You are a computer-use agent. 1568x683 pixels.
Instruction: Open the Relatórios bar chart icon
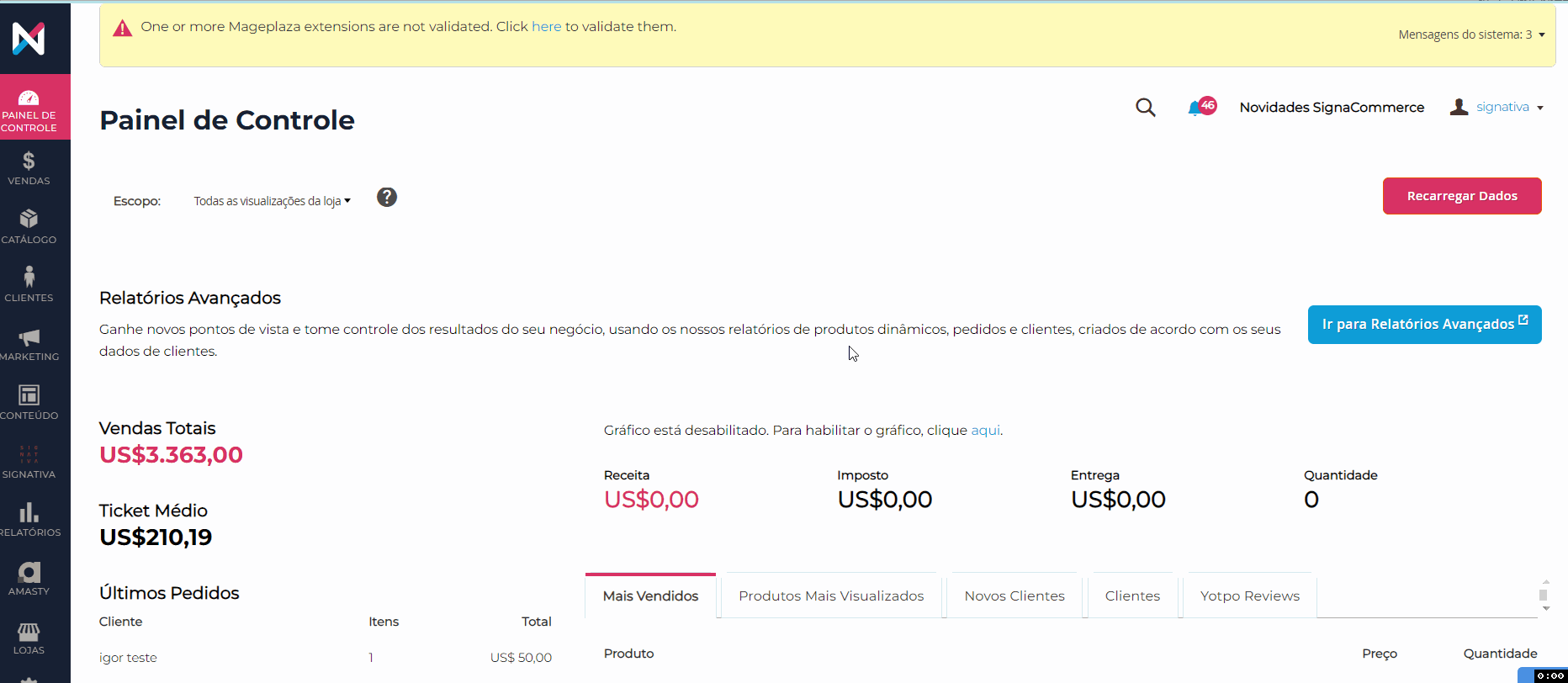[29, 520]
